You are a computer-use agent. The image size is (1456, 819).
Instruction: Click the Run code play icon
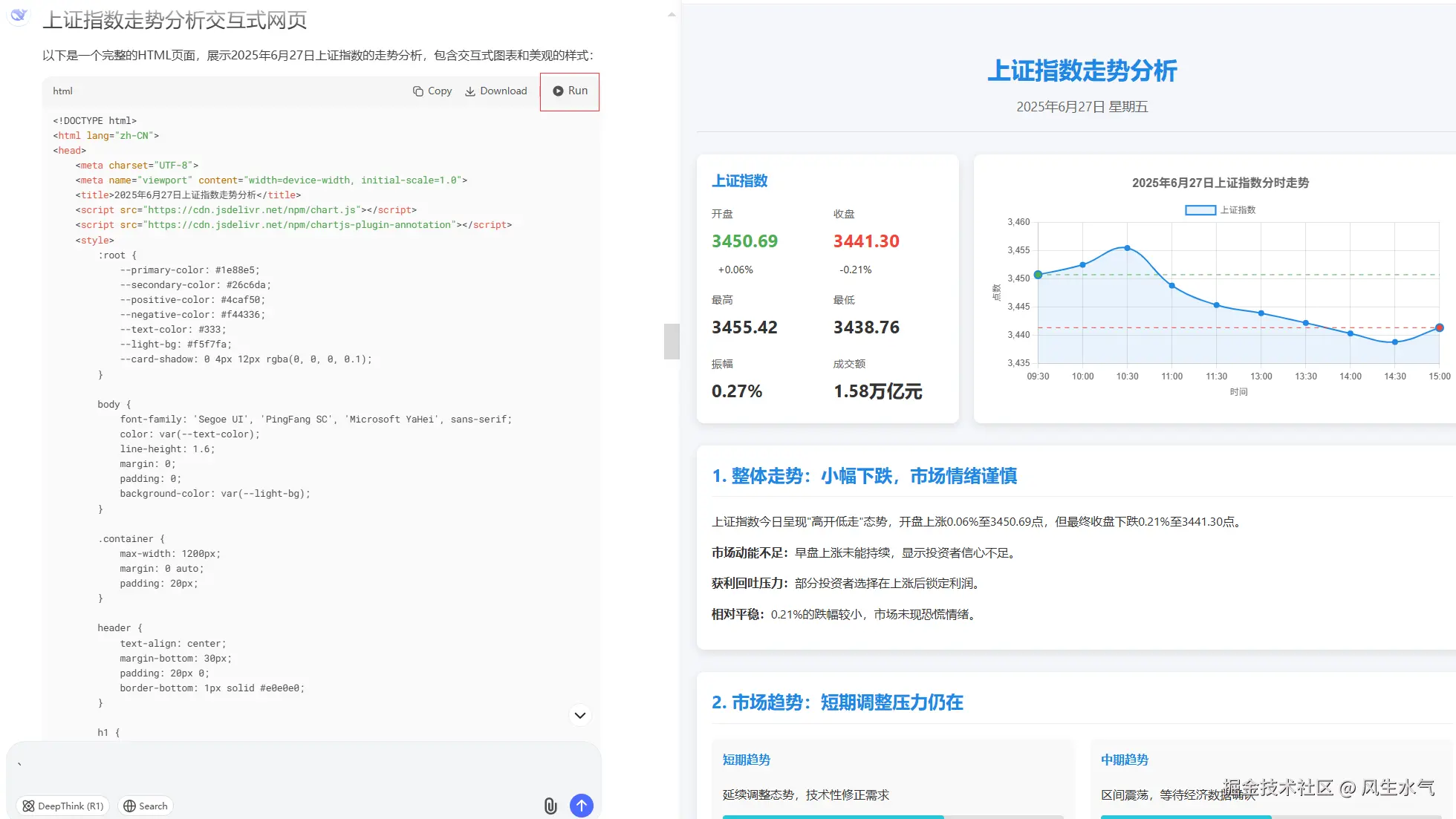(558, 91)
